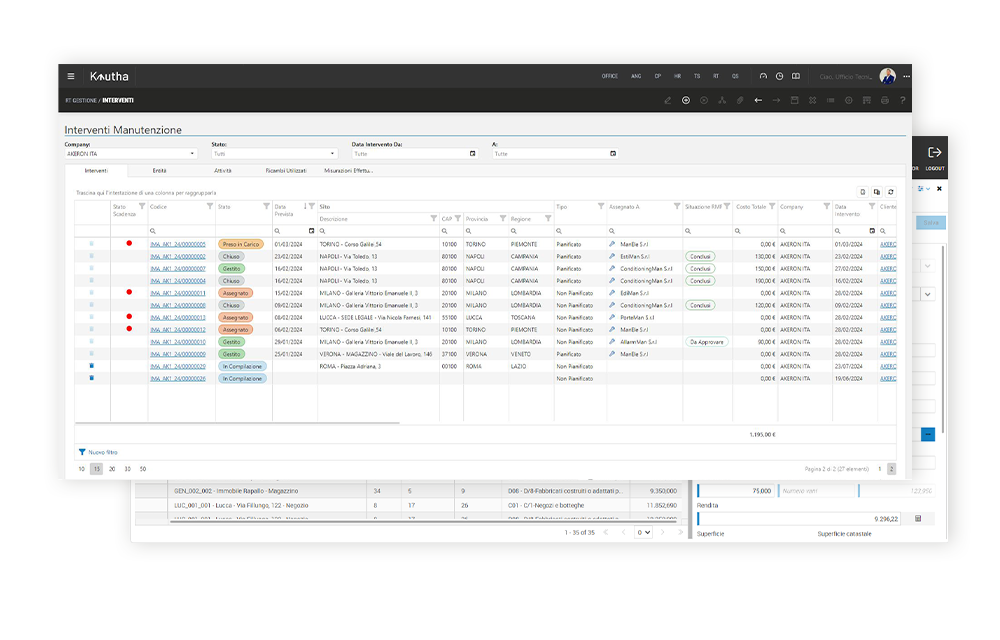Viewport: 1000px width, 640px height.
Task: Expand the Company dropdown showing AKERON ITA
Action: tap(192, 154)
